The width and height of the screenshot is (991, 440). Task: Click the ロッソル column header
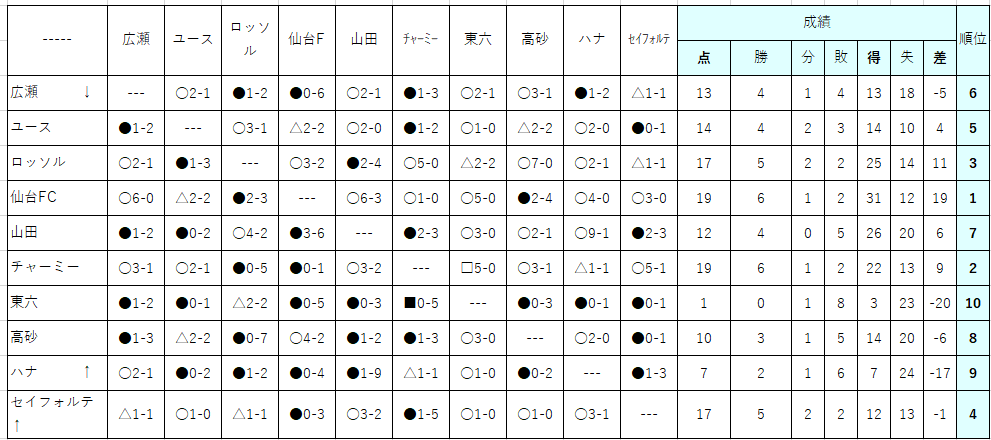click(x=250, y=40)
